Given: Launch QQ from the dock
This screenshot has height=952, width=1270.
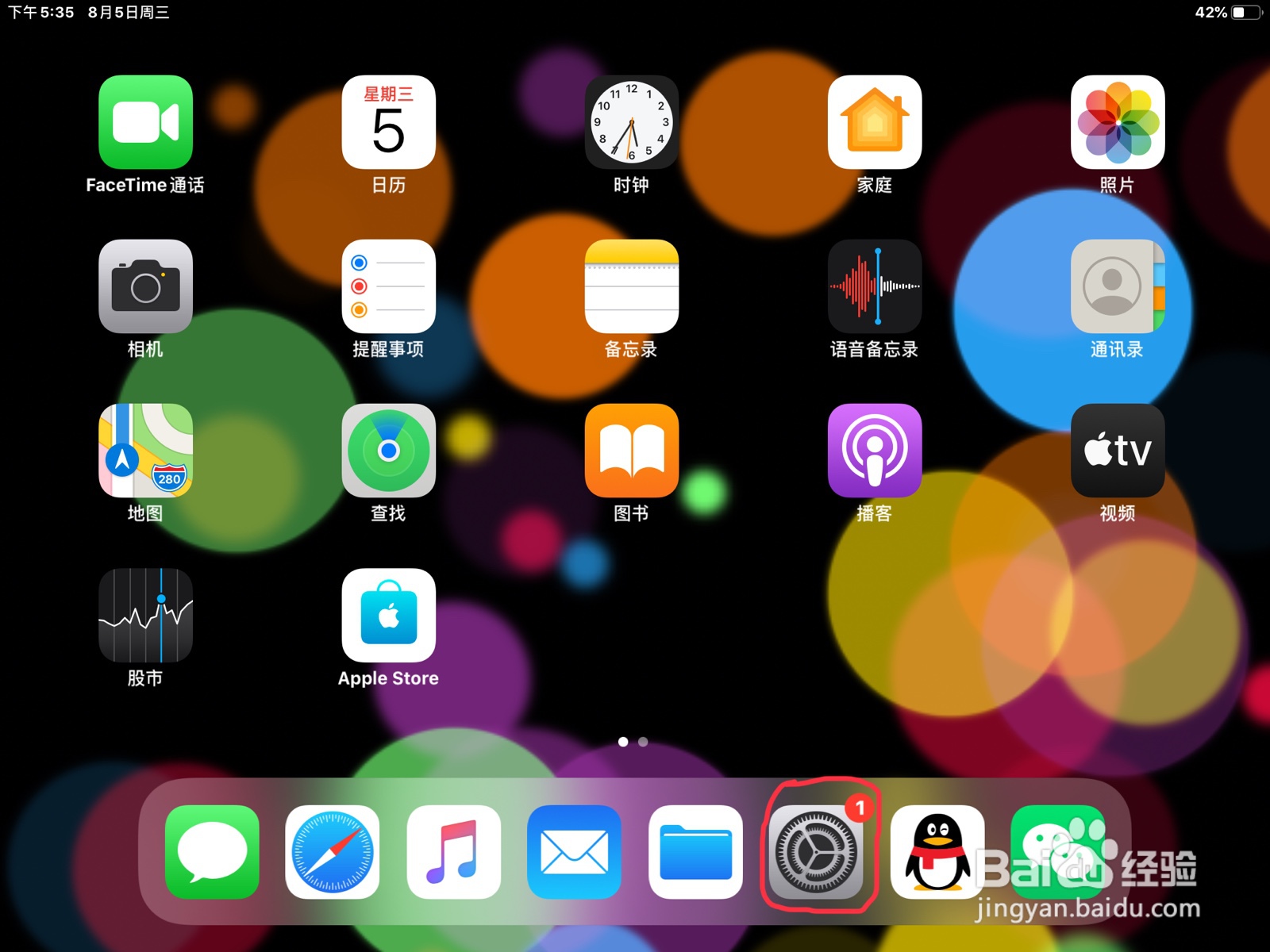Looking at the screenshot, I should (x=937, y=852).
